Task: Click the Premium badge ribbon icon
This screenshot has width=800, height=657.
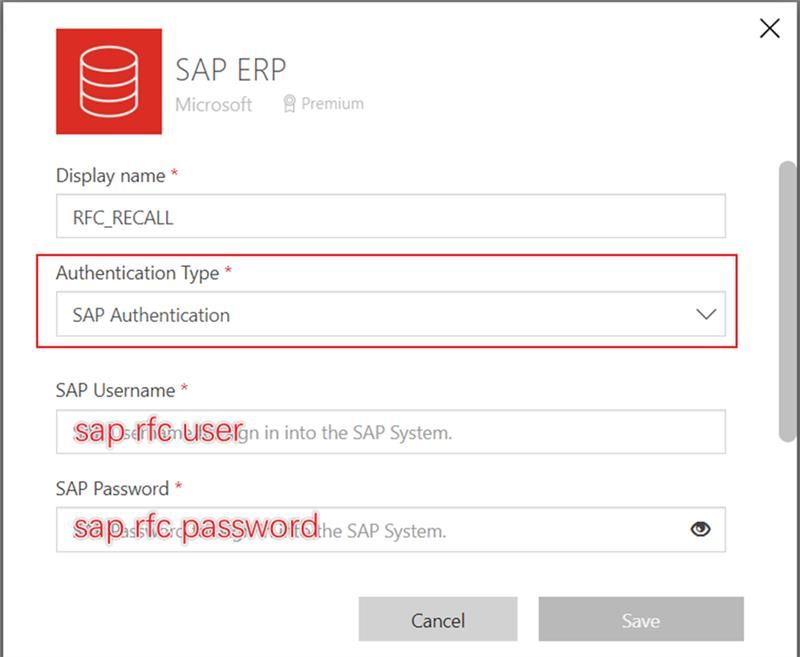Action: [289, 104]
